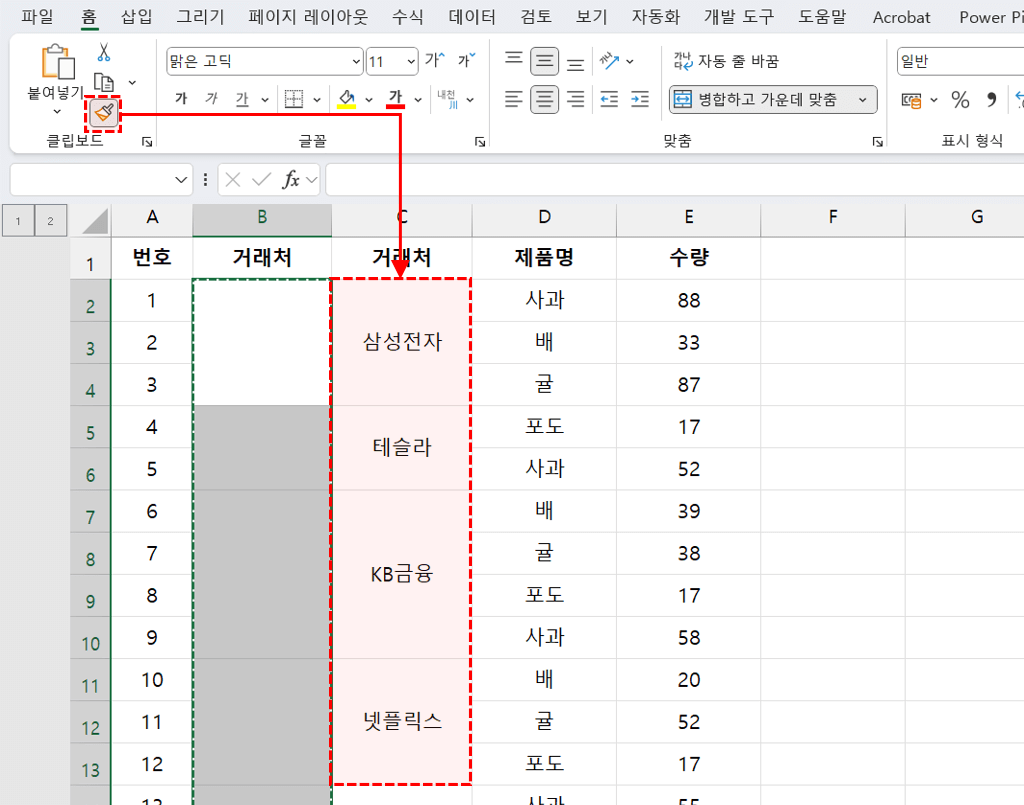Apply the yellow fill color
The image size is (1024, 805).
click(347, 99)
